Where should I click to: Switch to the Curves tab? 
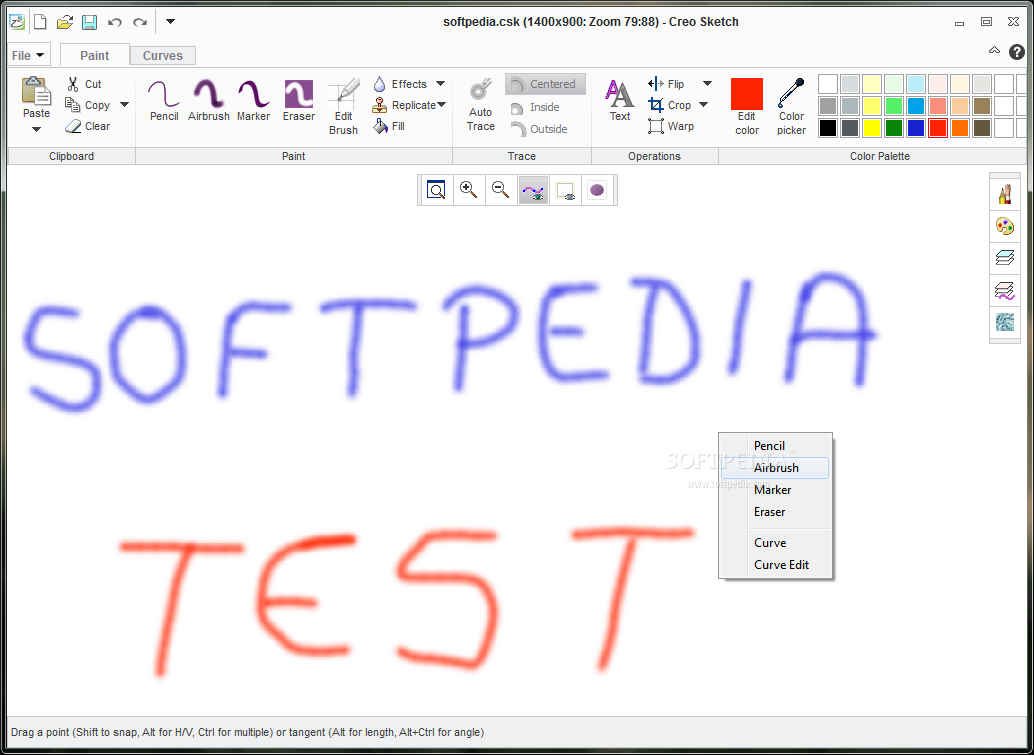[x=163, y=55]
